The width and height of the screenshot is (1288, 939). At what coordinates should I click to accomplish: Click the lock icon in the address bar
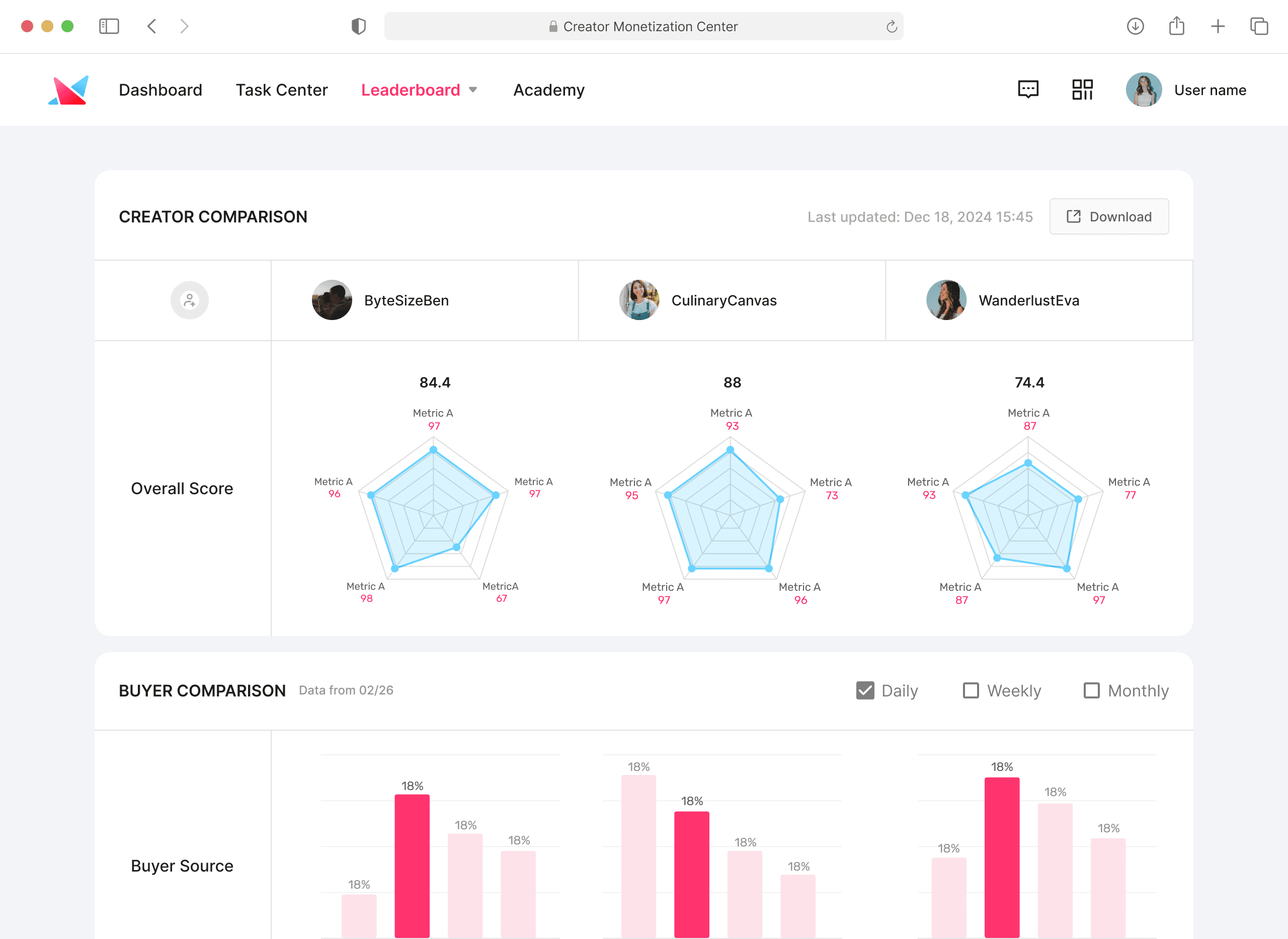pyautogui.click(x=553, y=26)
